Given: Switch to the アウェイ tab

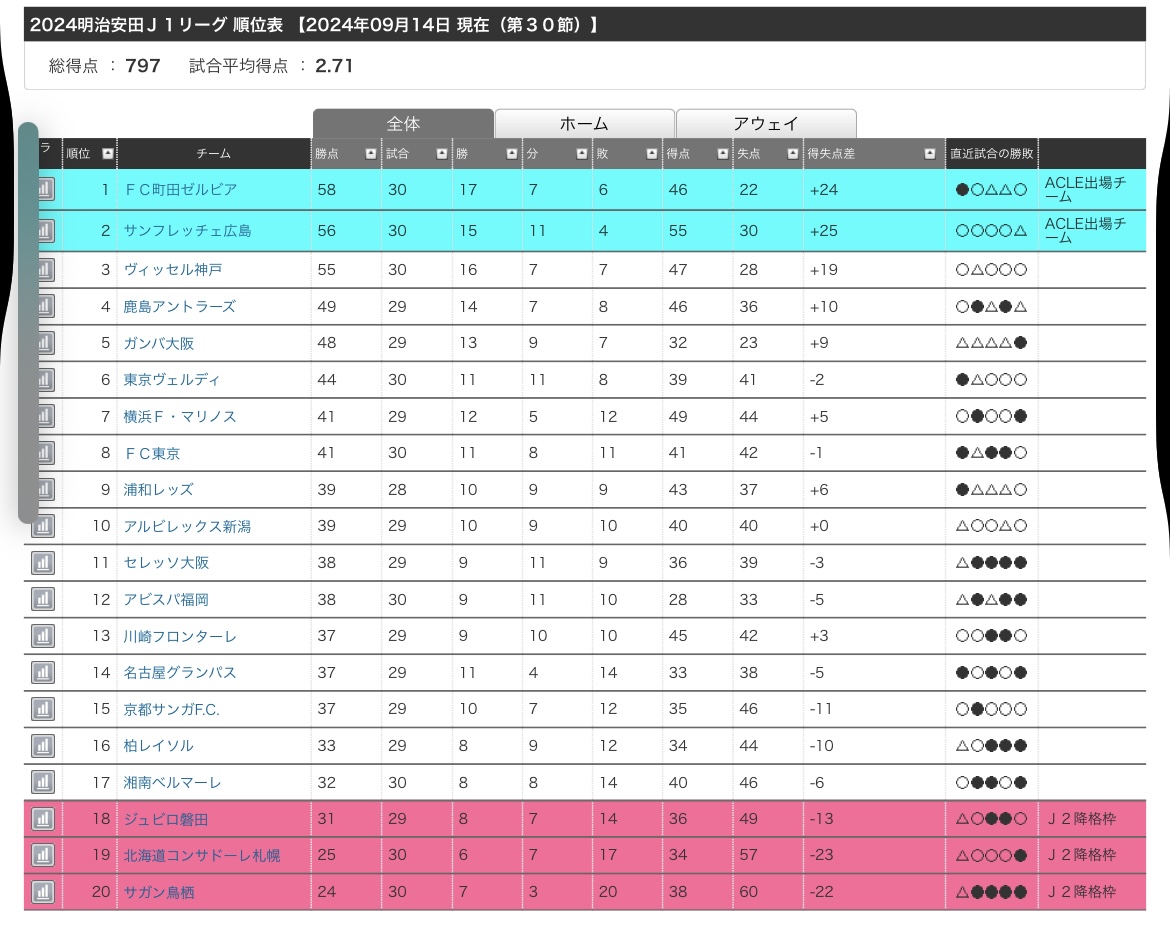Looking at the screenshot, I should [x=766, y=124].
